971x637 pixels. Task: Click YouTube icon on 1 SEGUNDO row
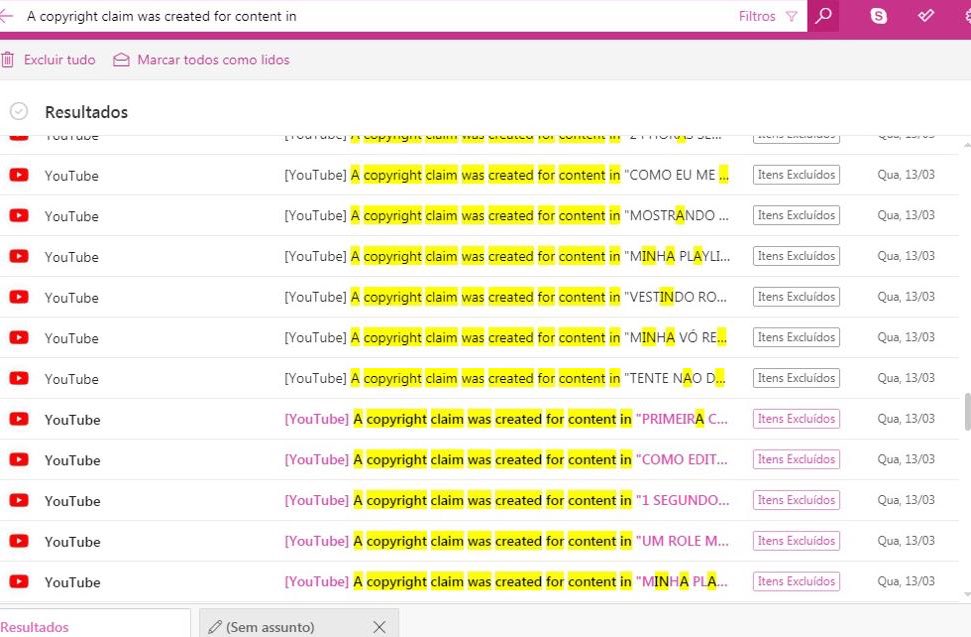[19, 500]
